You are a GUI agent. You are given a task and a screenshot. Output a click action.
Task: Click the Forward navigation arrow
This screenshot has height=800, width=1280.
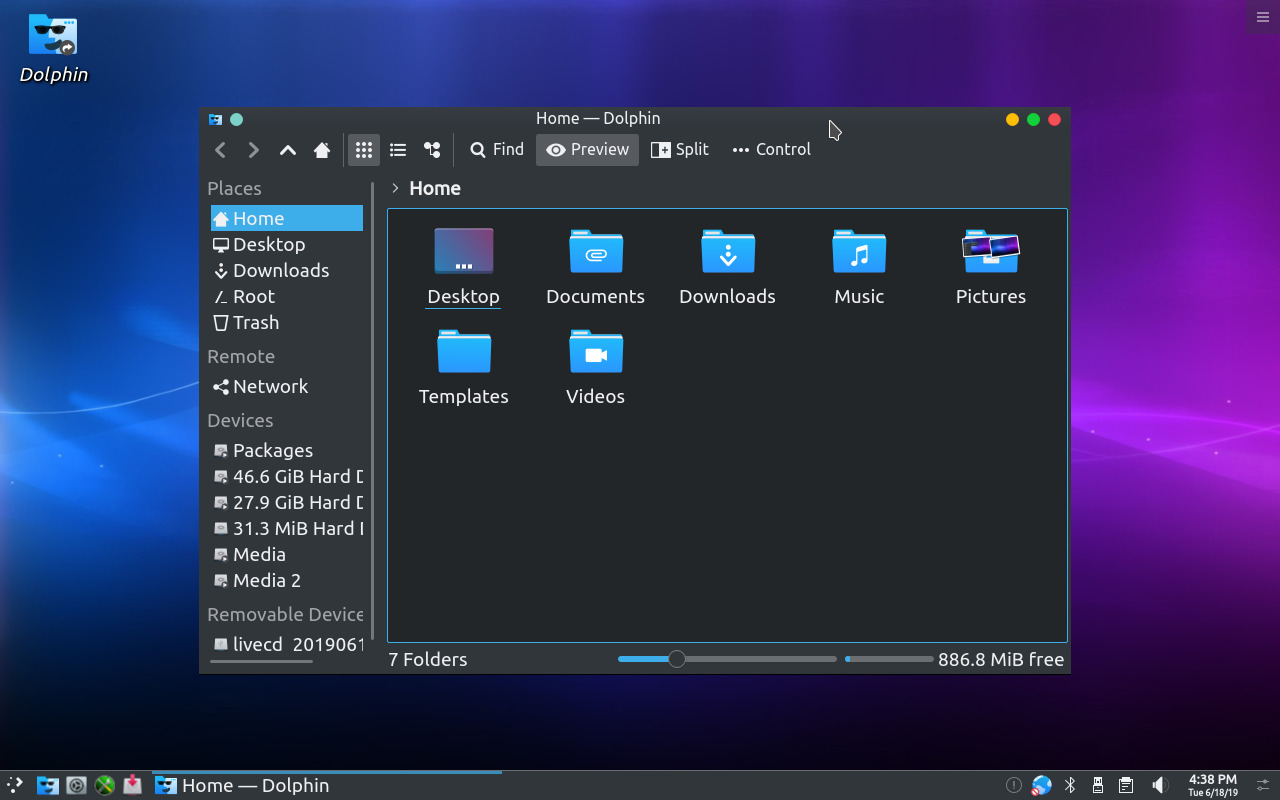(x=254, y=150)
